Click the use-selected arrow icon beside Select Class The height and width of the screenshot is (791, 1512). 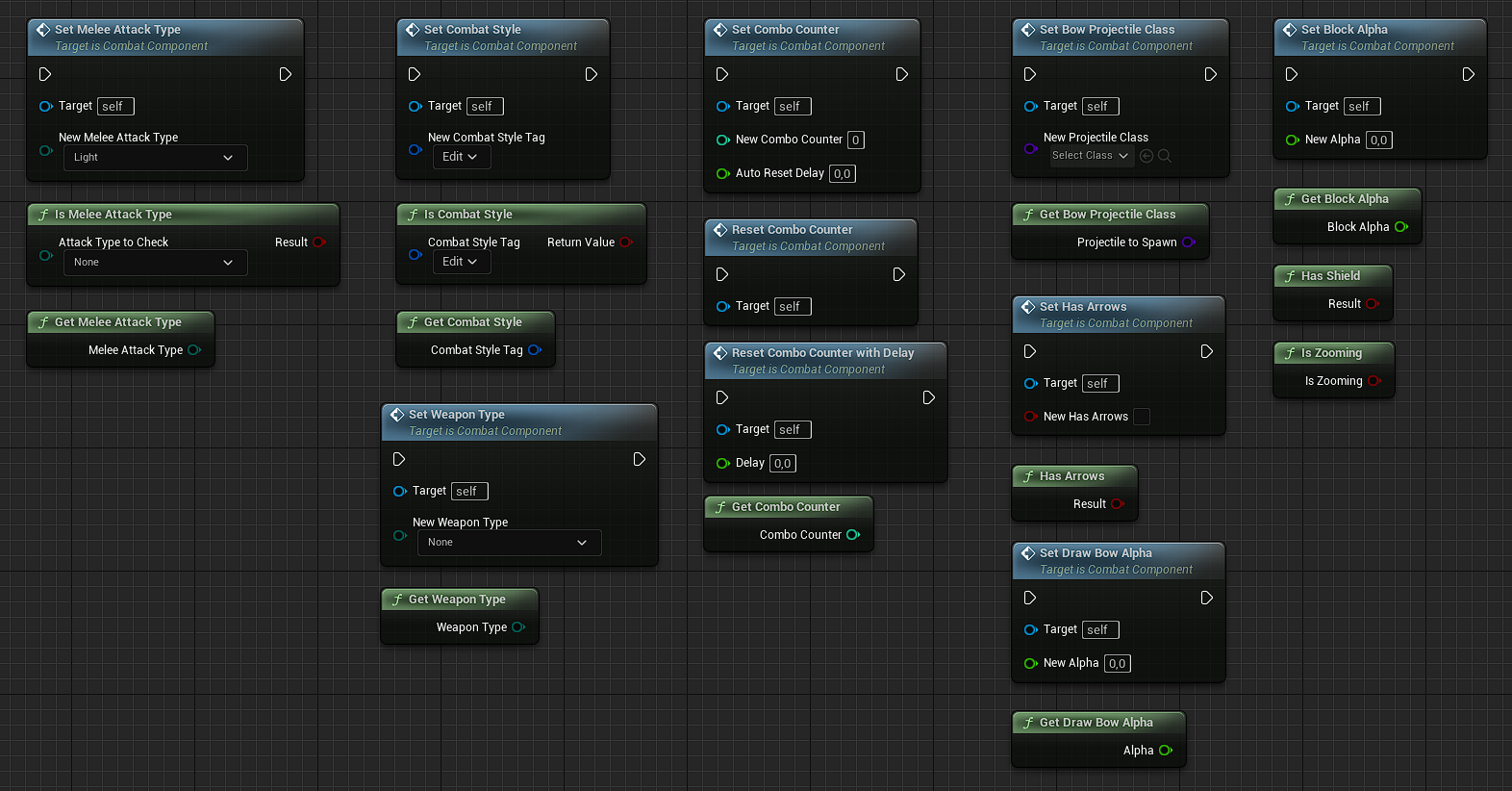pyautogui.click(x=1147, y=156)
